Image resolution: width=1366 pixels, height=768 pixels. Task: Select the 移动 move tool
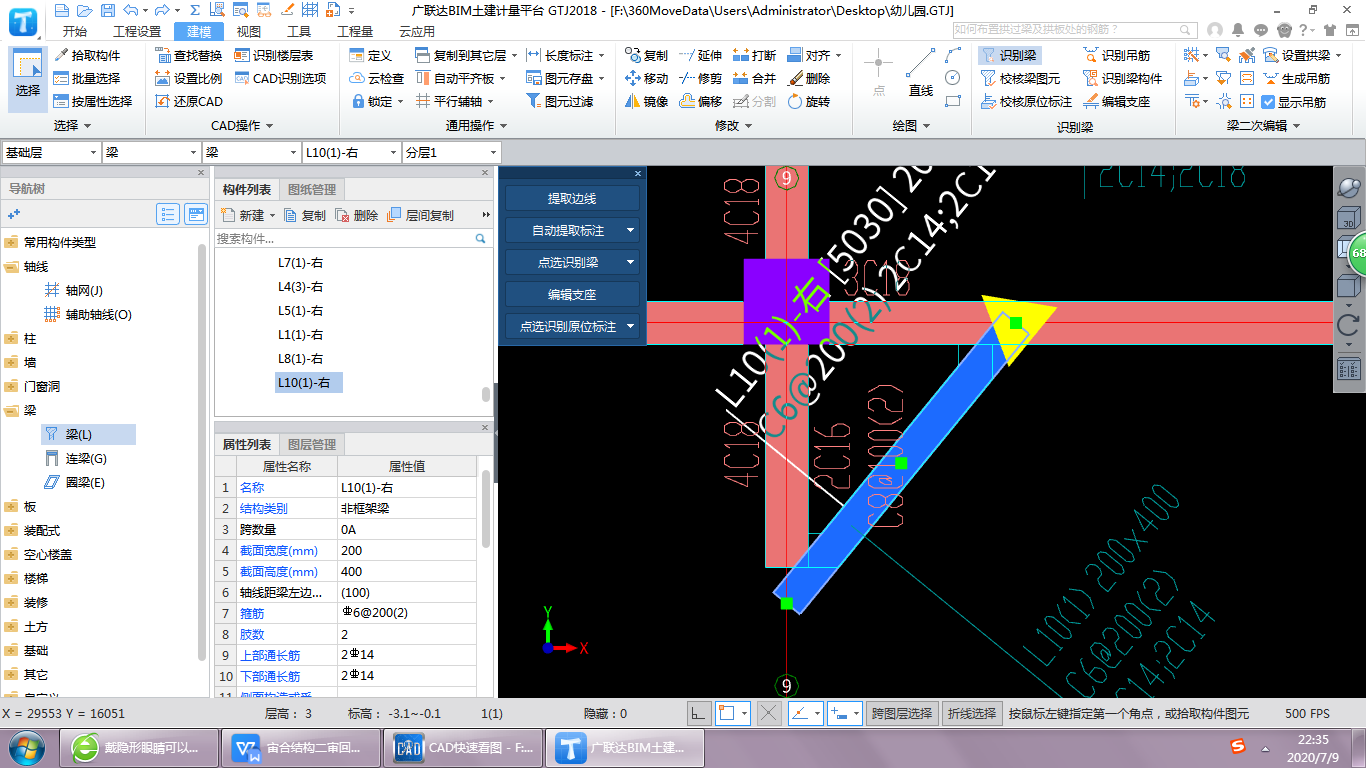pos(646,78)
